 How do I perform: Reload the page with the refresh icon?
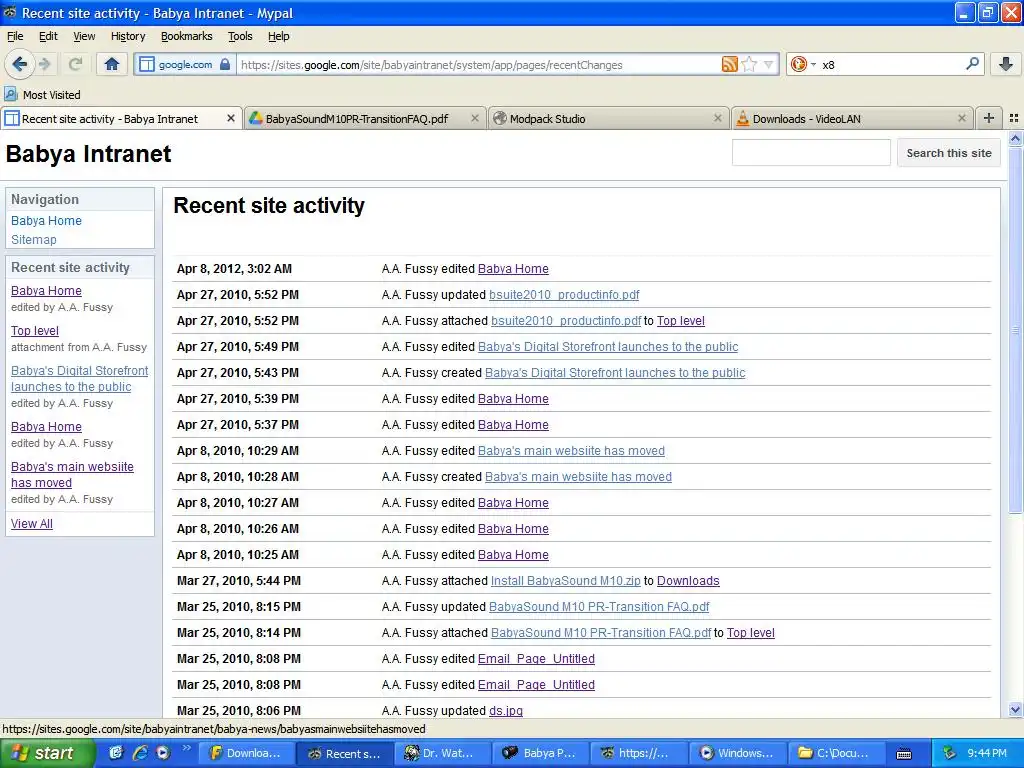75,64
